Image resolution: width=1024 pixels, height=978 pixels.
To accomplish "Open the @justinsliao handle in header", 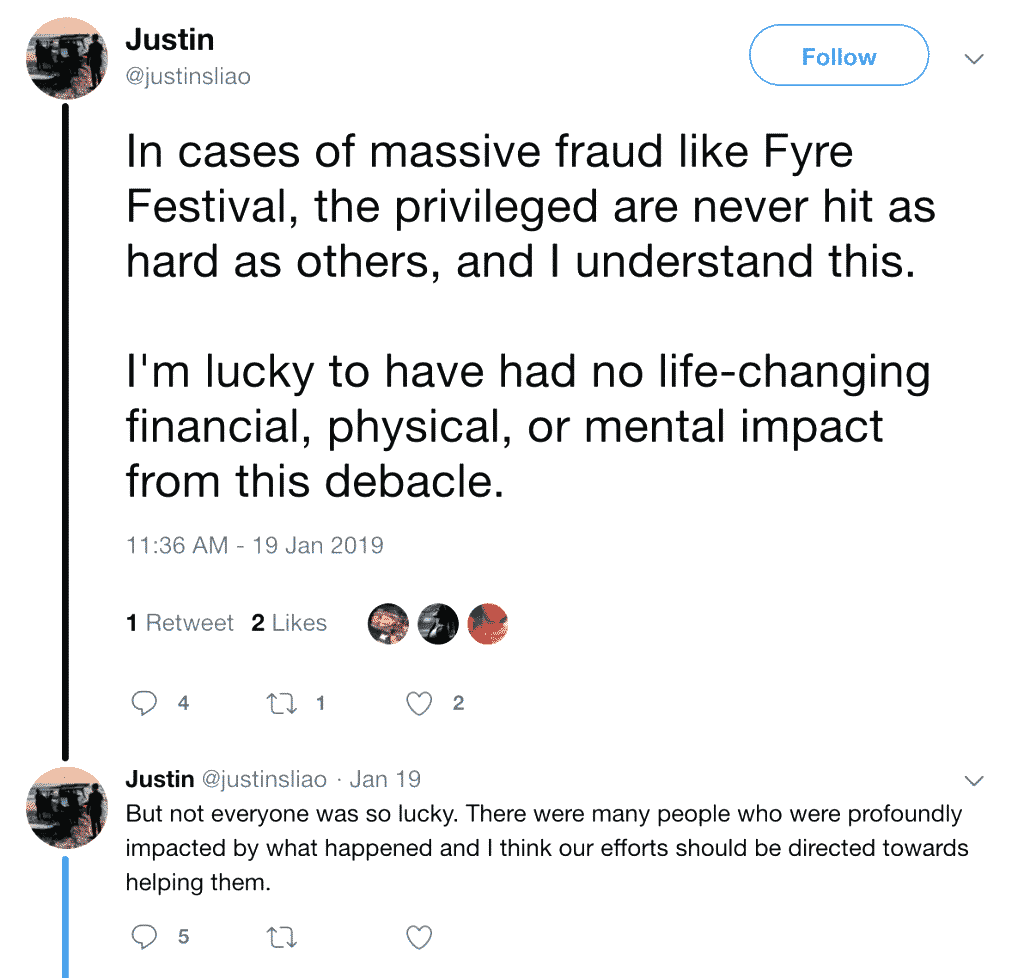I will (188, 76).
